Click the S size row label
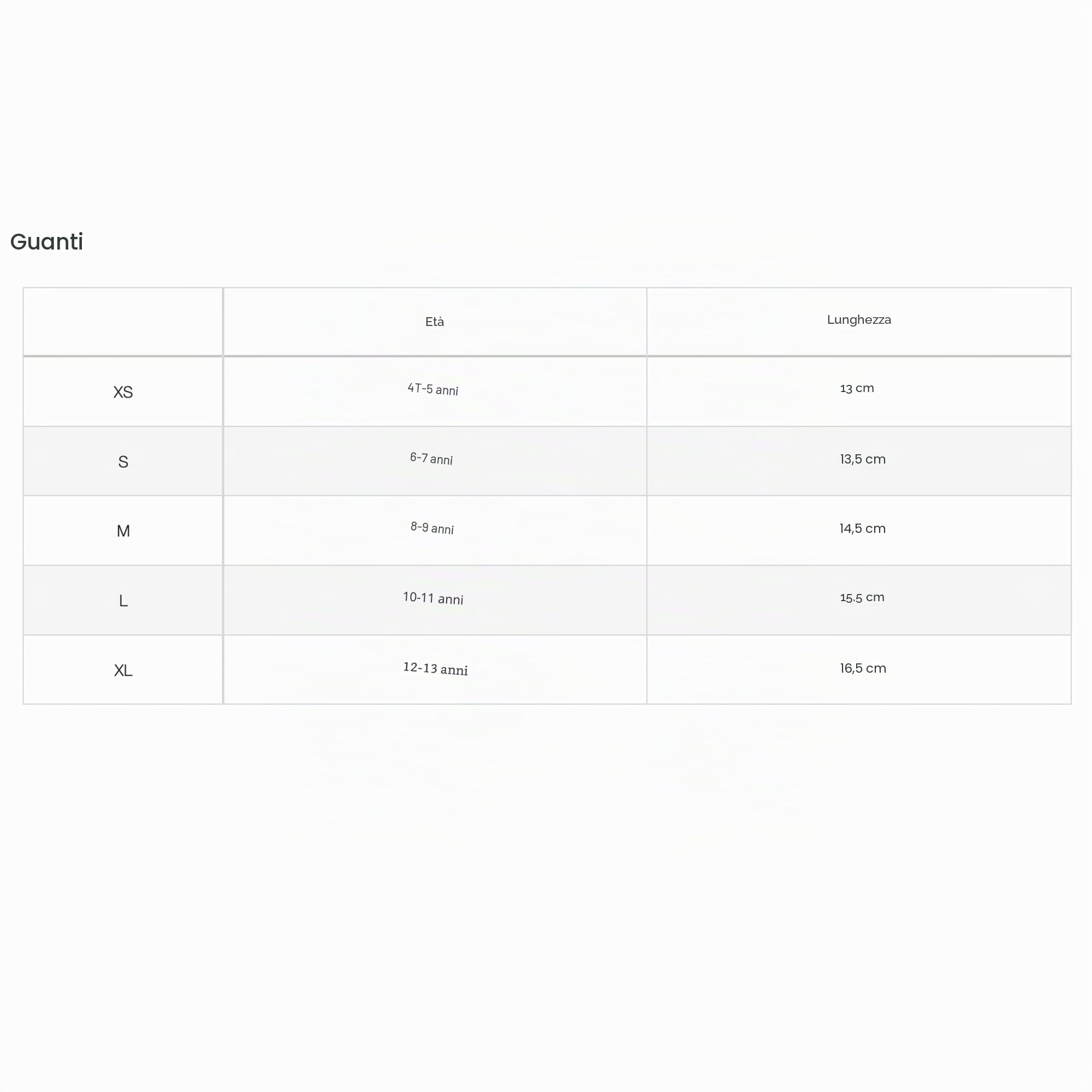The height and width of the screenshot is (1092, 1092). point(123,462)
